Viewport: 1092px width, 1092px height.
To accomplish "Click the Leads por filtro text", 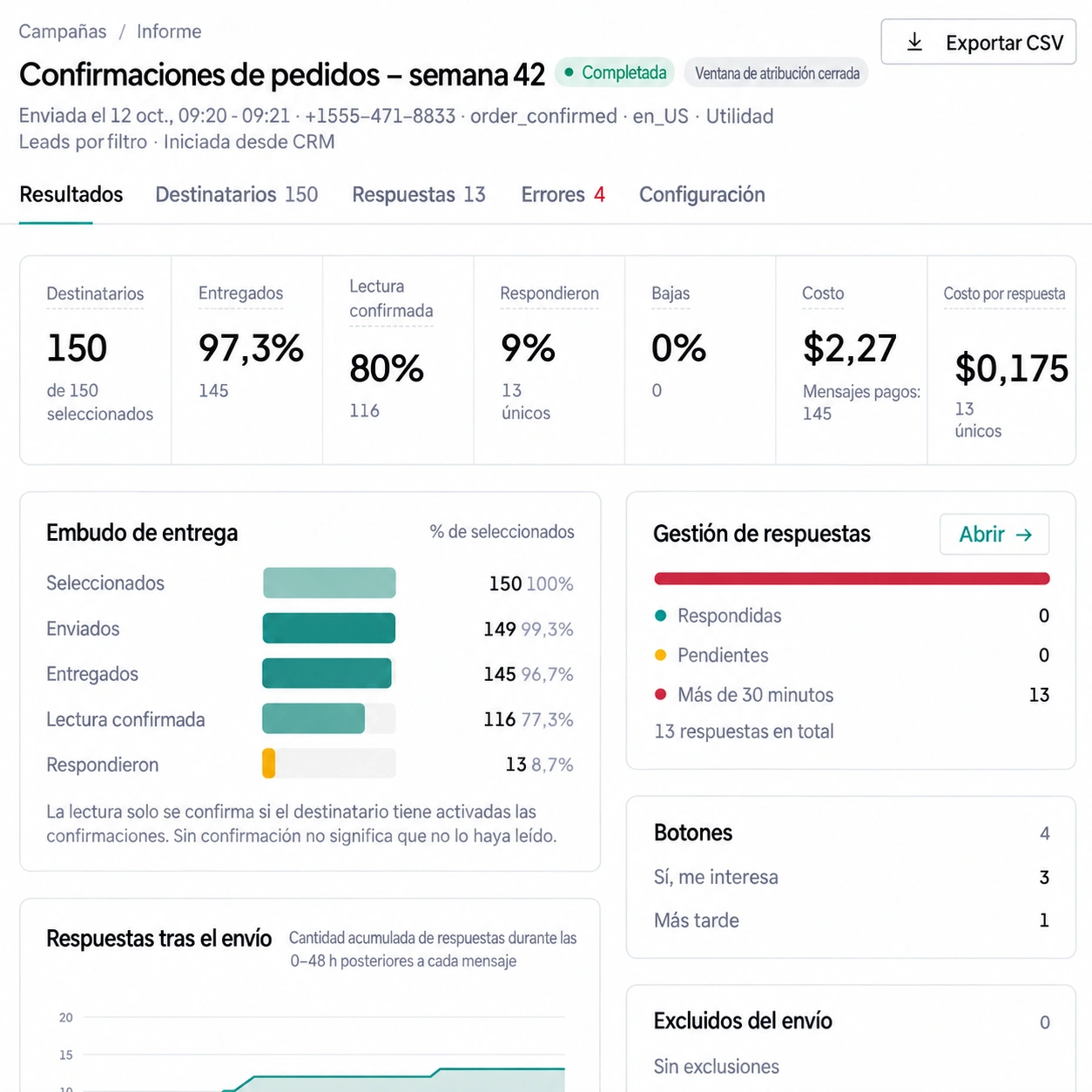I will (83, 142).
